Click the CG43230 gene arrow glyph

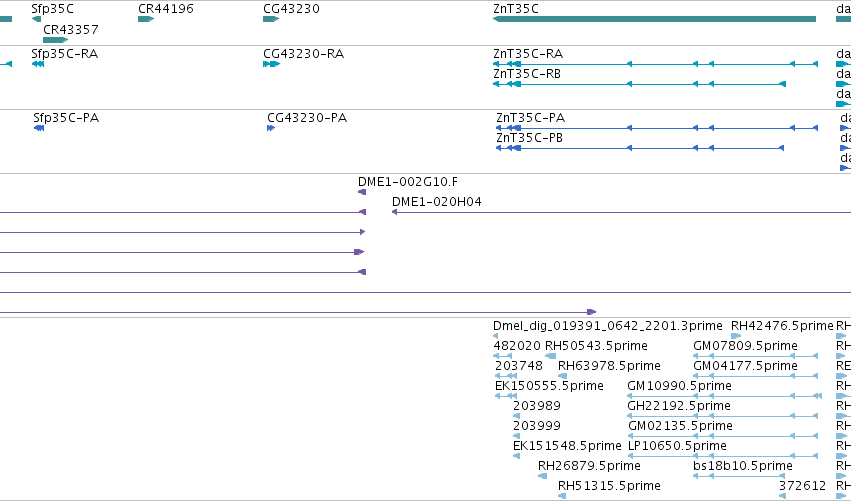(x=271, y=19)
